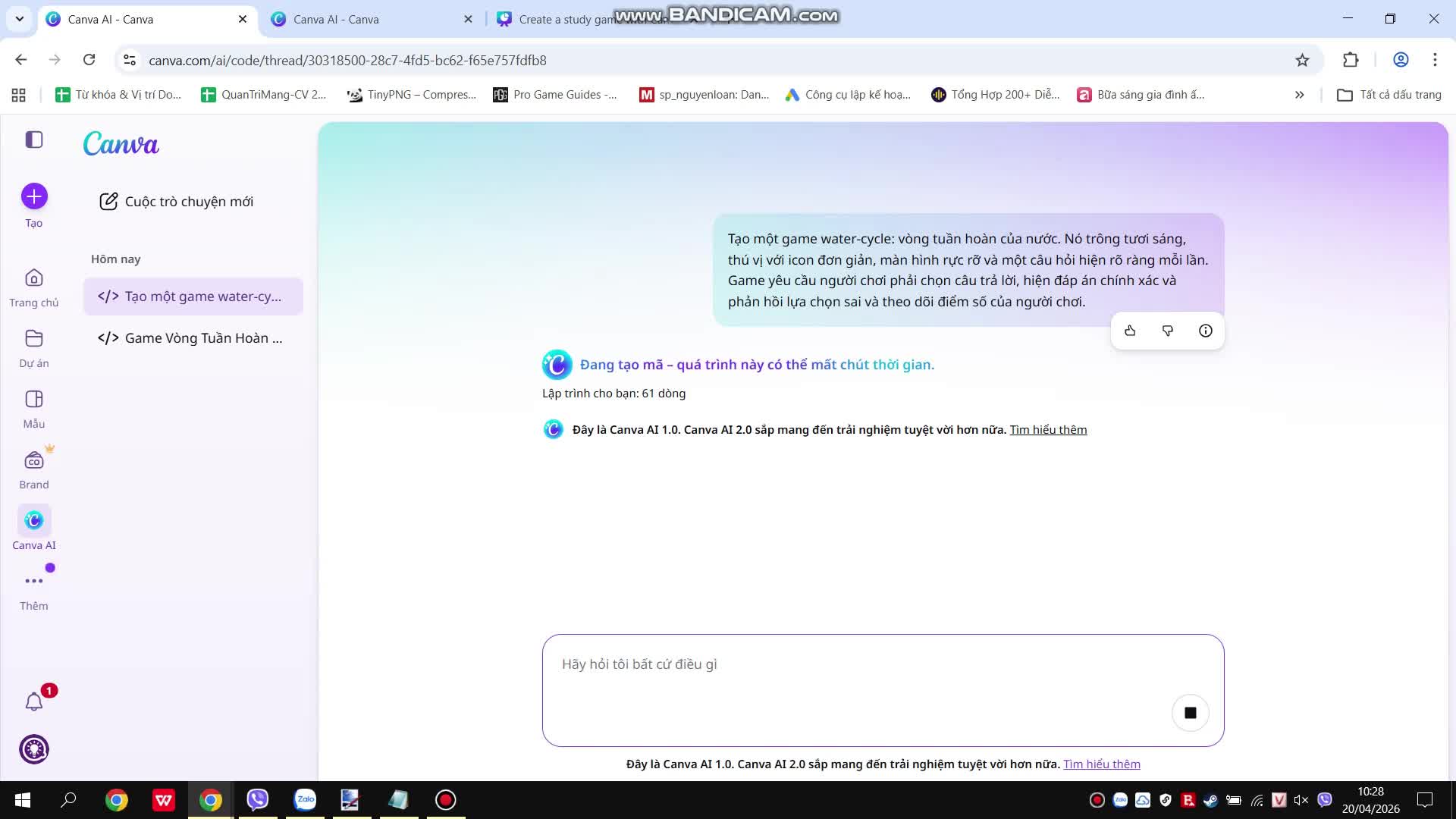The height and width of the screenshot is (819, 1456).
Task: Open Công cụ lập kế hoạ... bookmark
Action: tap(848, 95)
